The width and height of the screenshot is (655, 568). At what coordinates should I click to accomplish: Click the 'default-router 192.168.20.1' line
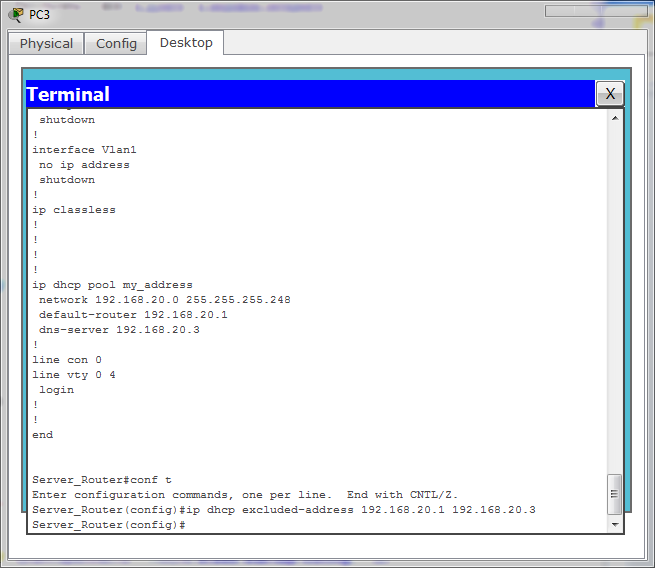133,315
